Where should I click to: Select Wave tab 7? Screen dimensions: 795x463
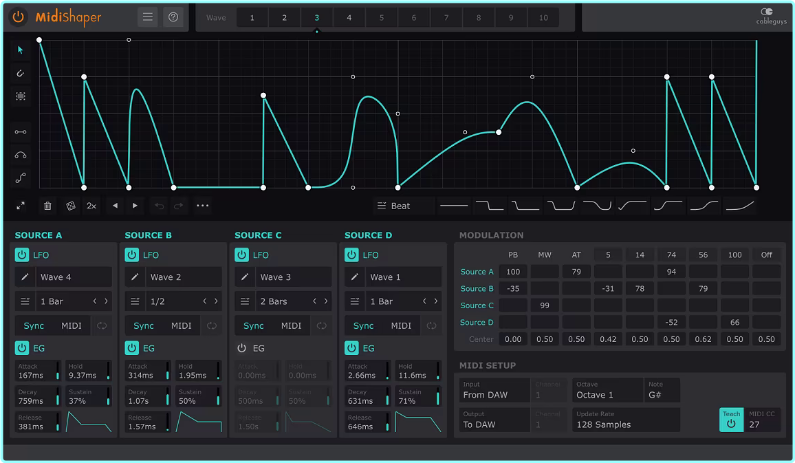(446, 18)
